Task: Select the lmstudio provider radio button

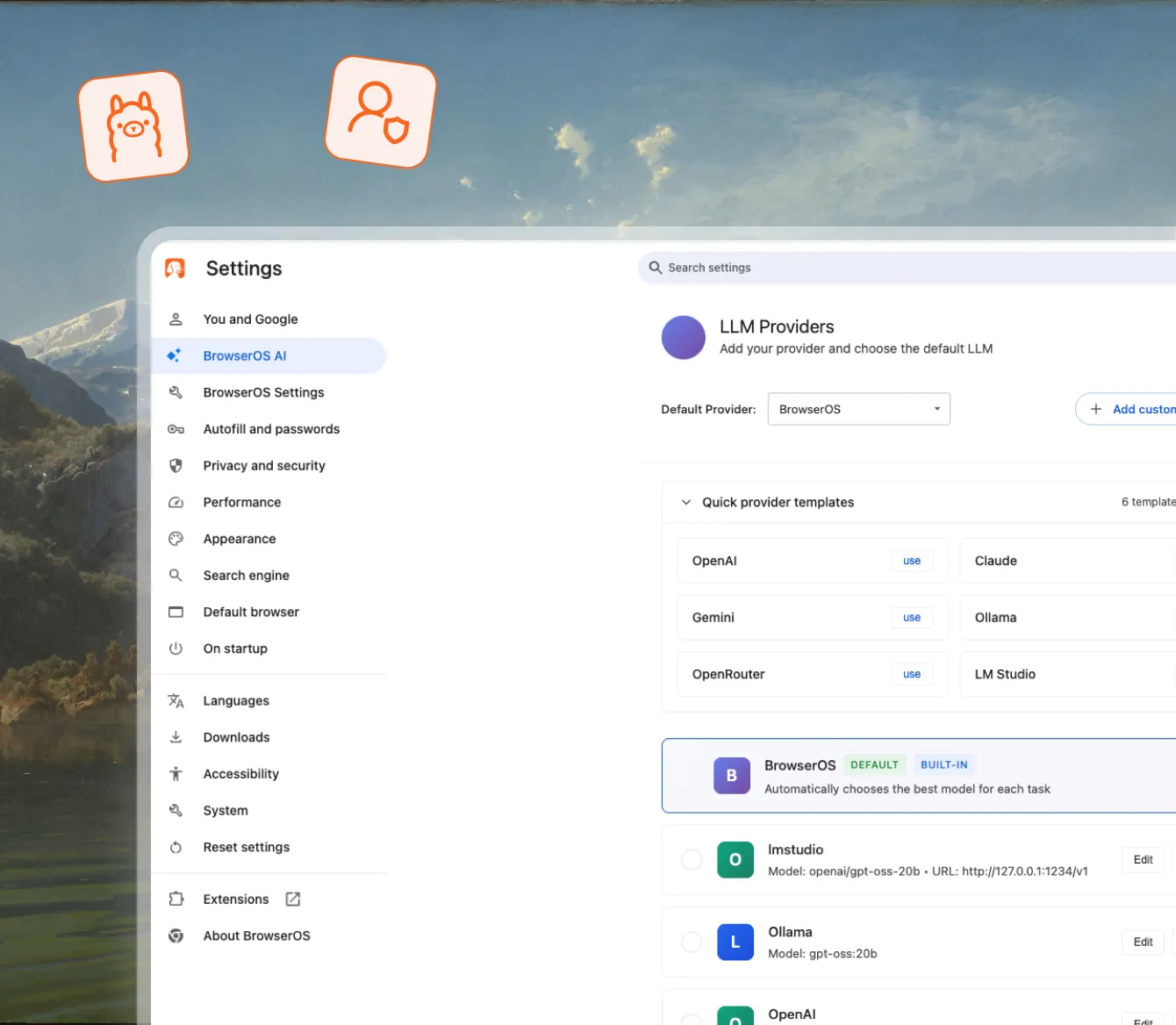Action: click(x=692, y=860)
